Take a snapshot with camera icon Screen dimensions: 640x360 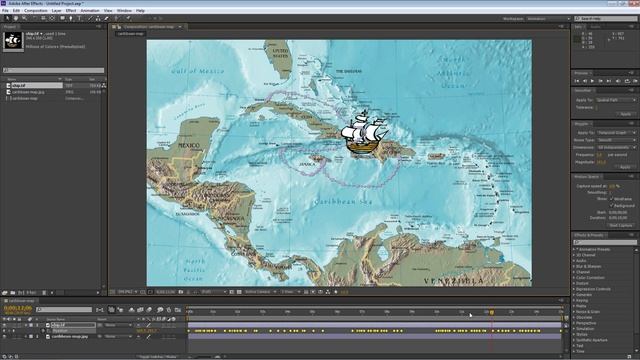(x=181, y=292)
